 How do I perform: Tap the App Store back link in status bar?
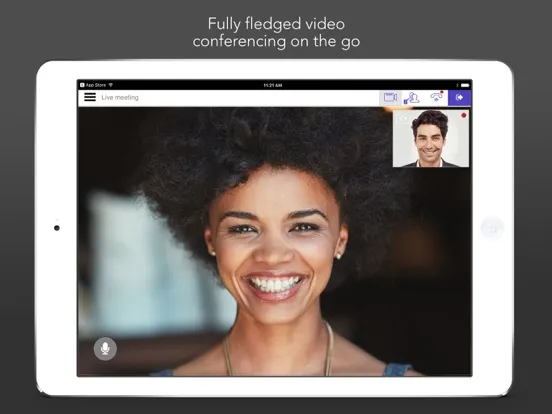[x=93, y=85]
